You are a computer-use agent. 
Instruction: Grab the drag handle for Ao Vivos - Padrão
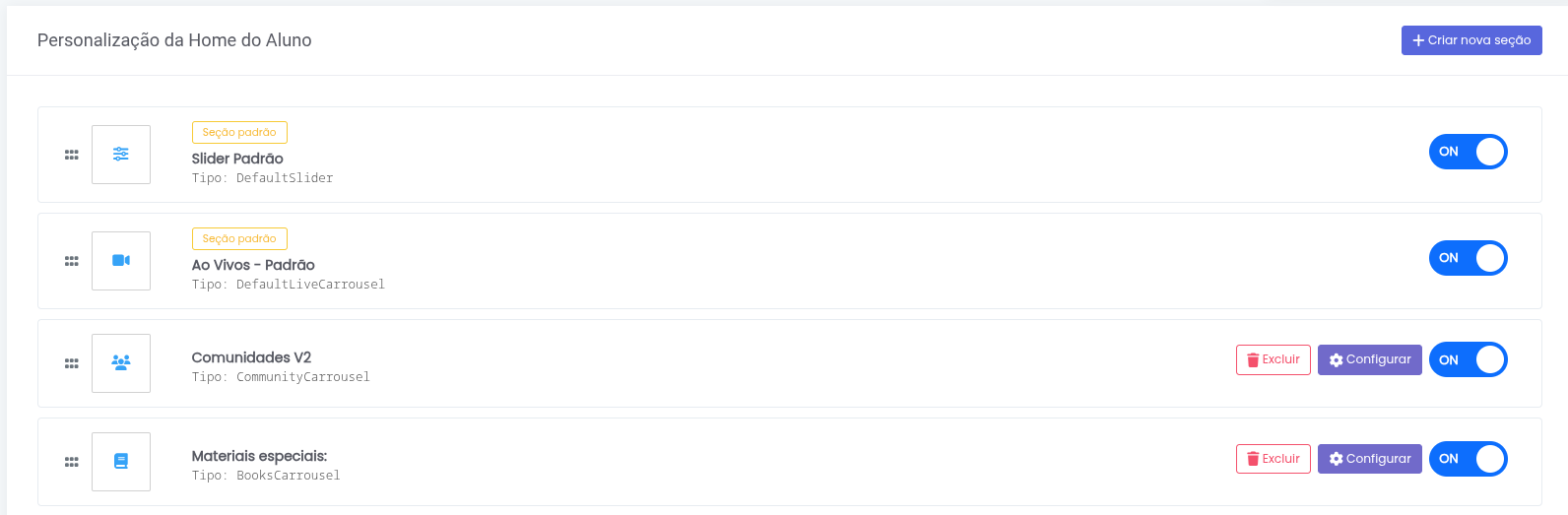(x=72, y=261)
